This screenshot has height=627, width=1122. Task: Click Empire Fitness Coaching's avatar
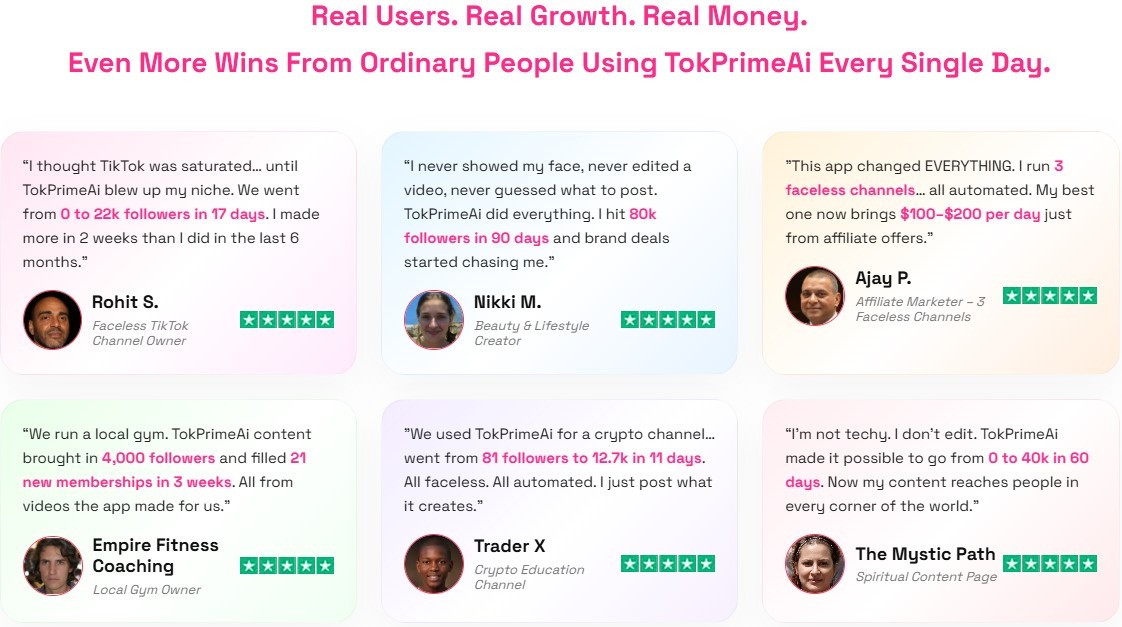52,565
